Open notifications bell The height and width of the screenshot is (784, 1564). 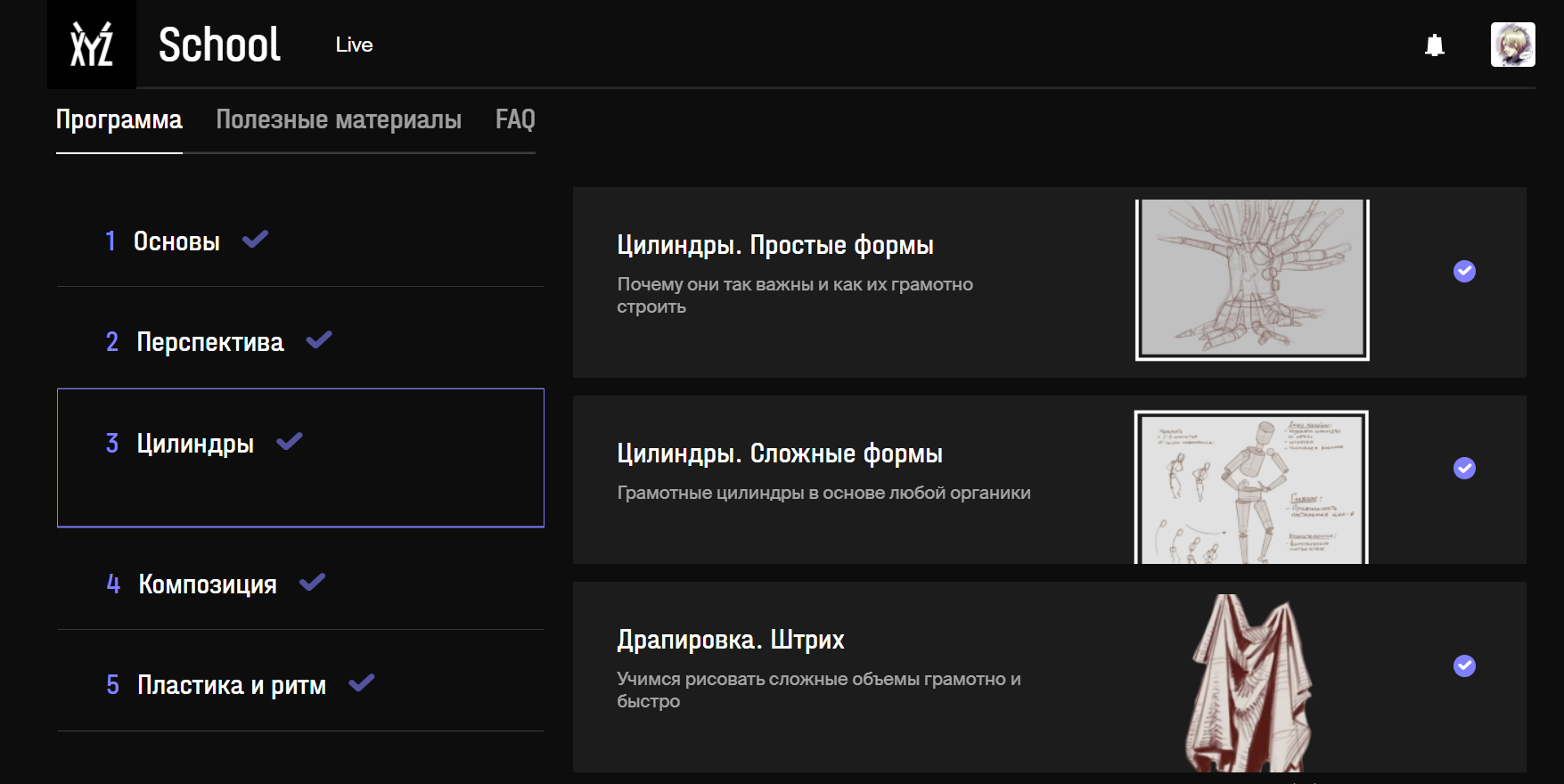click(x=1434, y=45)
